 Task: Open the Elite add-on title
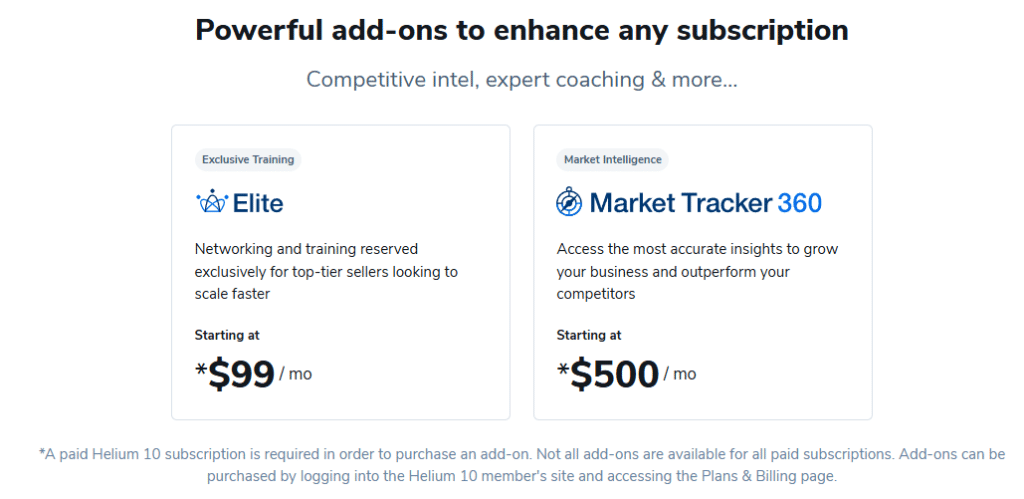(257, 203)
